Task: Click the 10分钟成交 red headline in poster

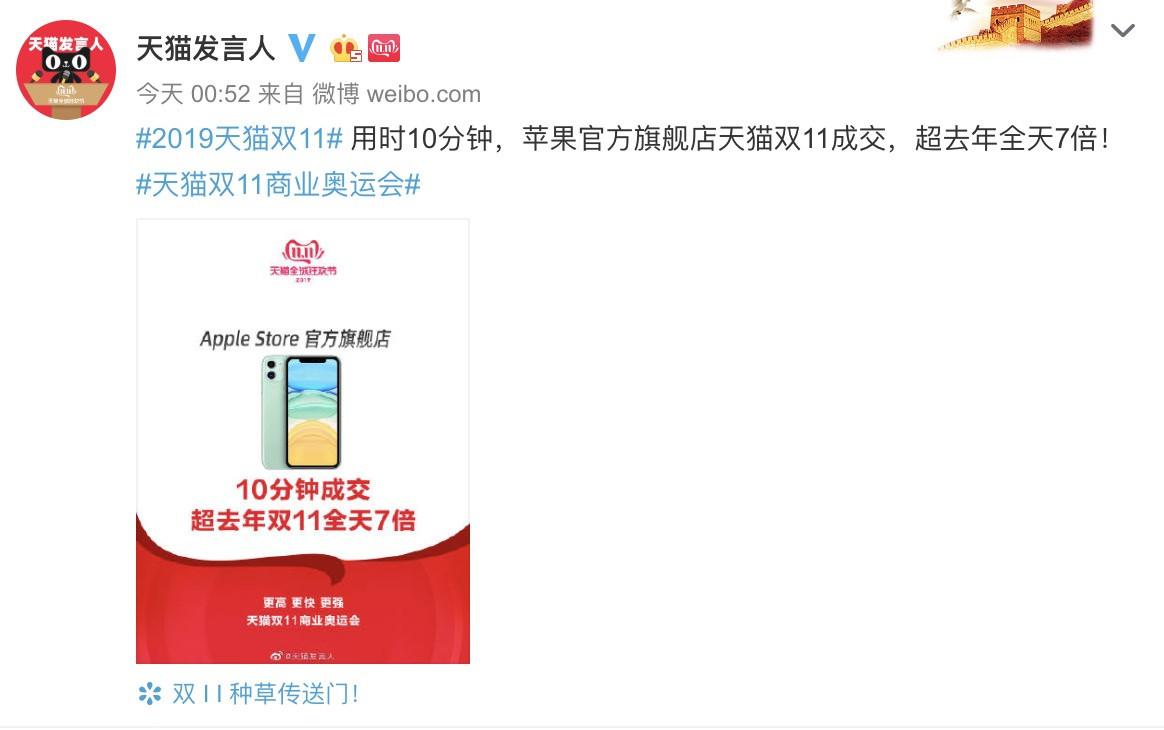Action: point(303,489)
